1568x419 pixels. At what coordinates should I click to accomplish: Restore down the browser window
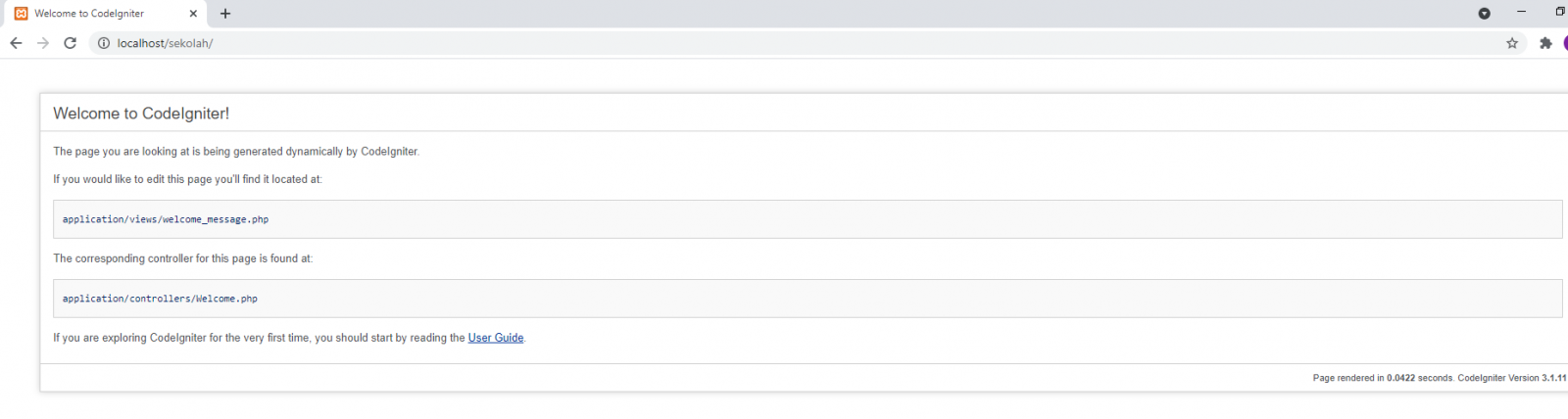[1559, 12]
